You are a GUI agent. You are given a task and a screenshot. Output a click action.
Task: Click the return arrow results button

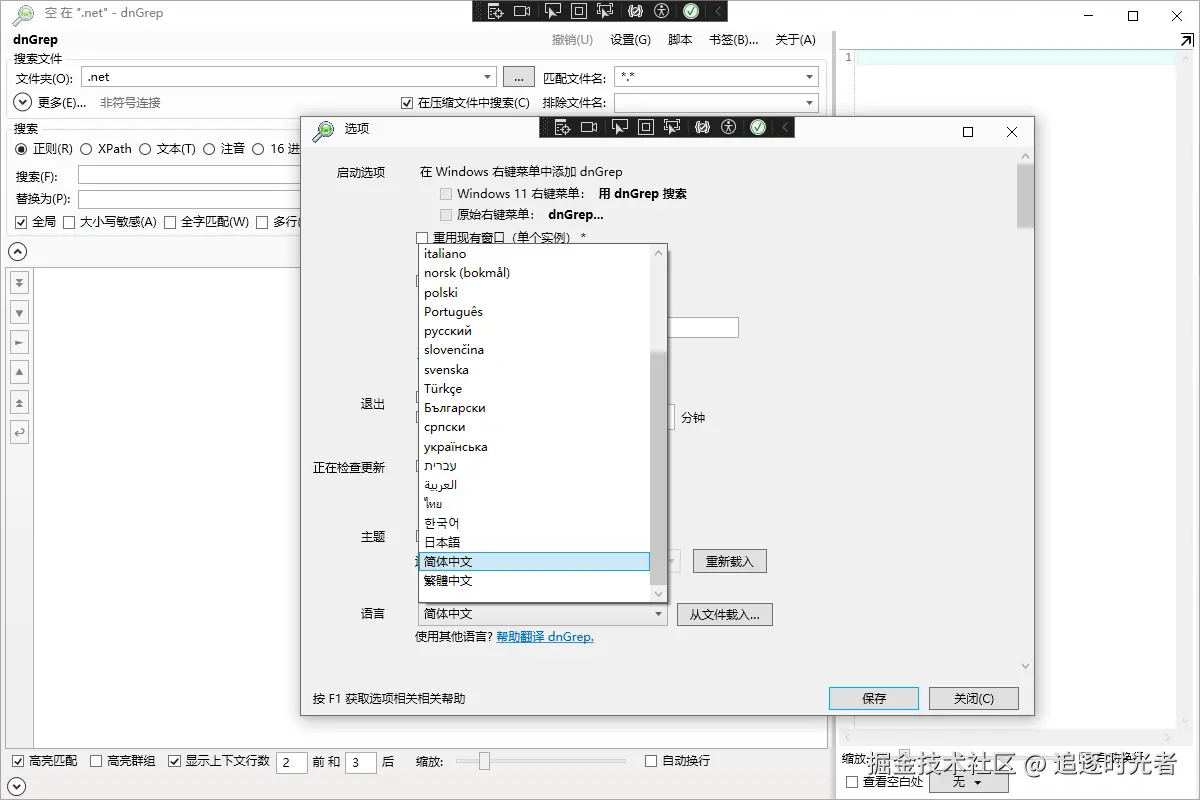(19, 433)
